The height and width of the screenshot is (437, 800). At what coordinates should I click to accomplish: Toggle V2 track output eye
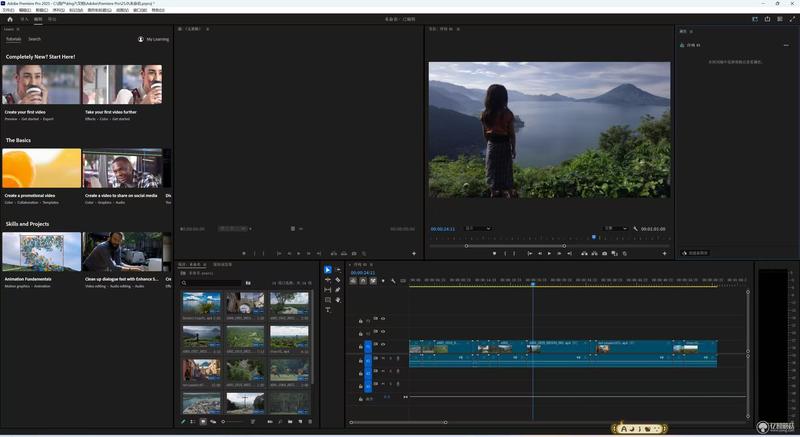pos(383,331)
